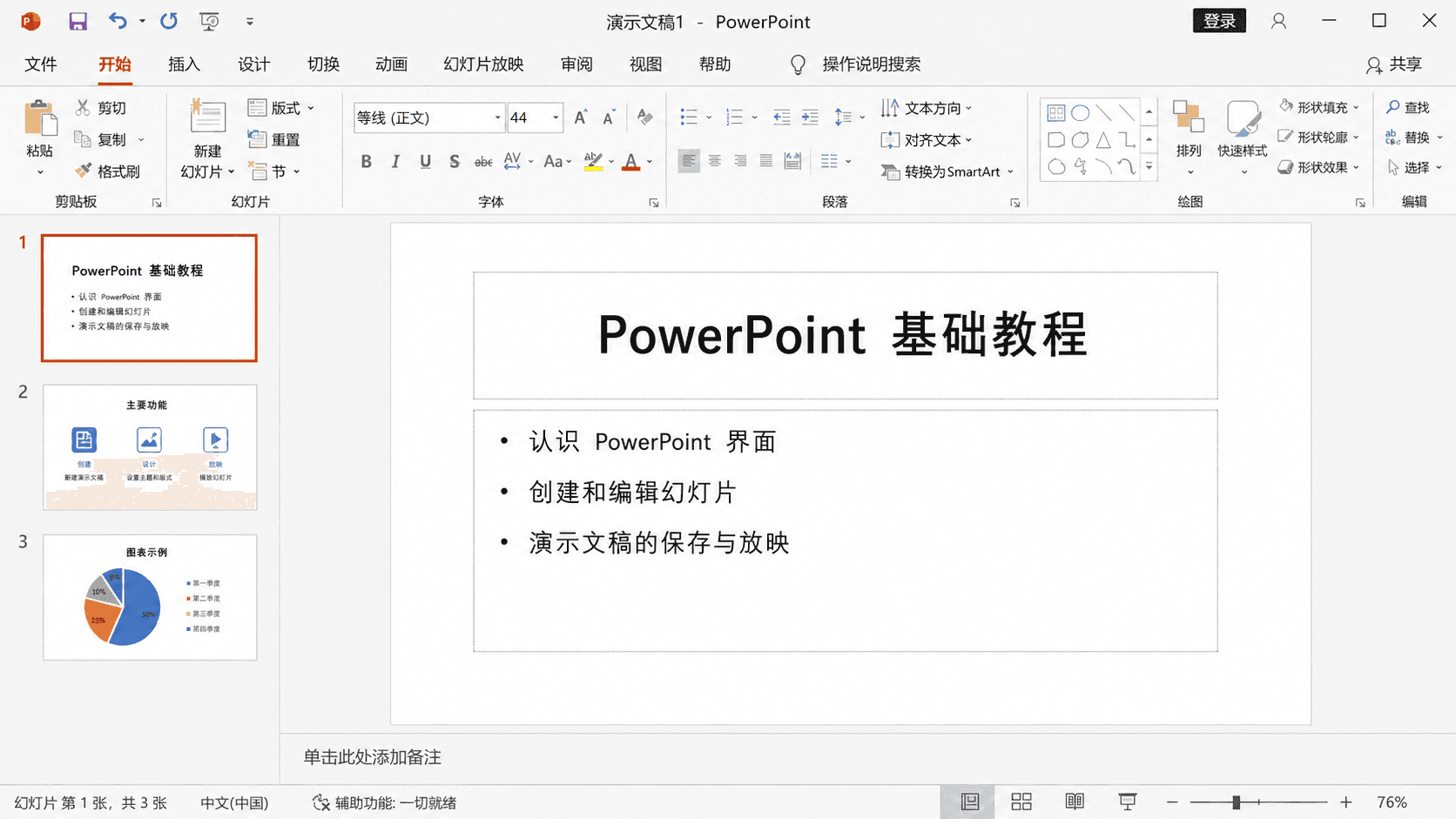Viewport: 1456px width, 819px height.
Task: Increase font size with large A icon
Action: tap(581, 117)
